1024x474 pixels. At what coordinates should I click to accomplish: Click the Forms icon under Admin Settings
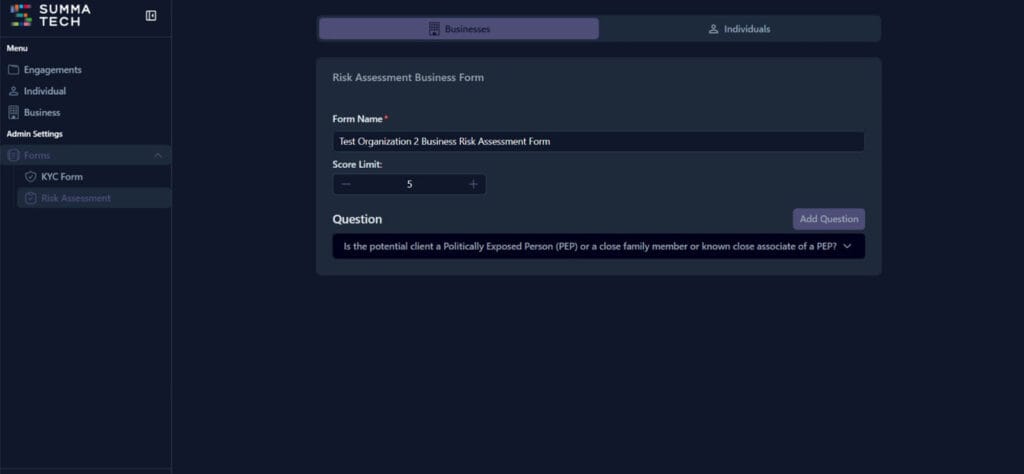click(x=14, y=156)
